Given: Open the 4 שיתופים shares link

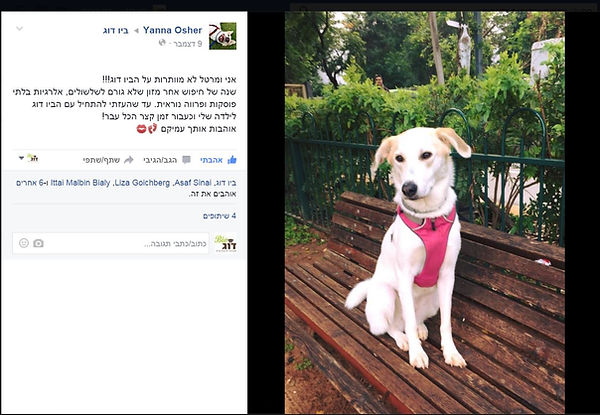Looking at the screenshot, I should point(220,216).
